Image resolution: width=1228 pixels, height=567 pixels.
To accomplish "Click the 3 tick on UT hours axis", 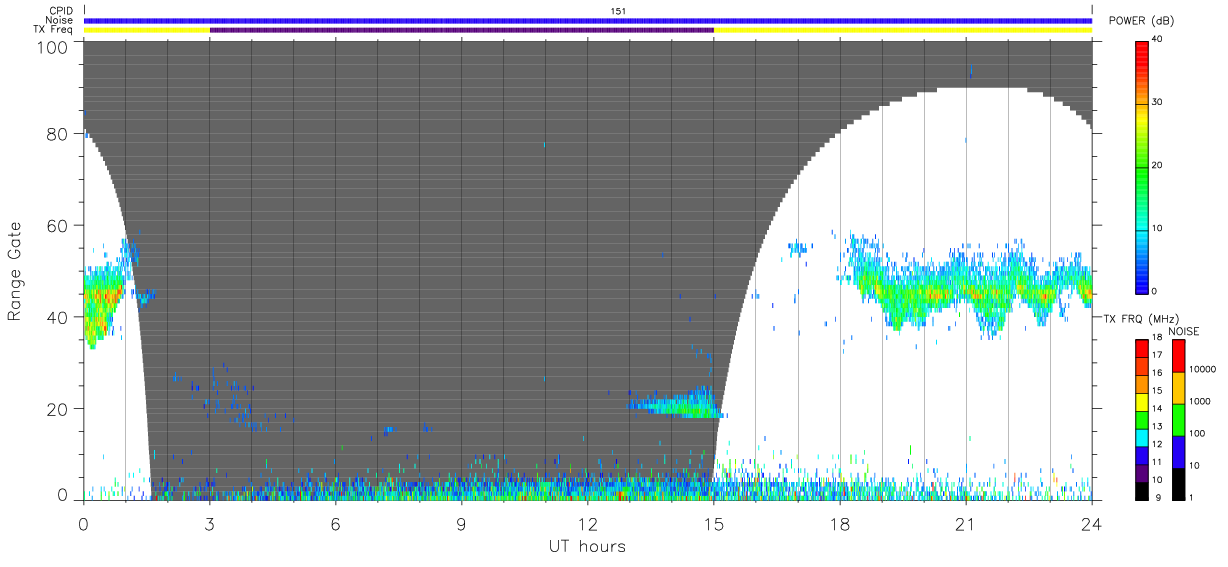I will pos(210,522).
